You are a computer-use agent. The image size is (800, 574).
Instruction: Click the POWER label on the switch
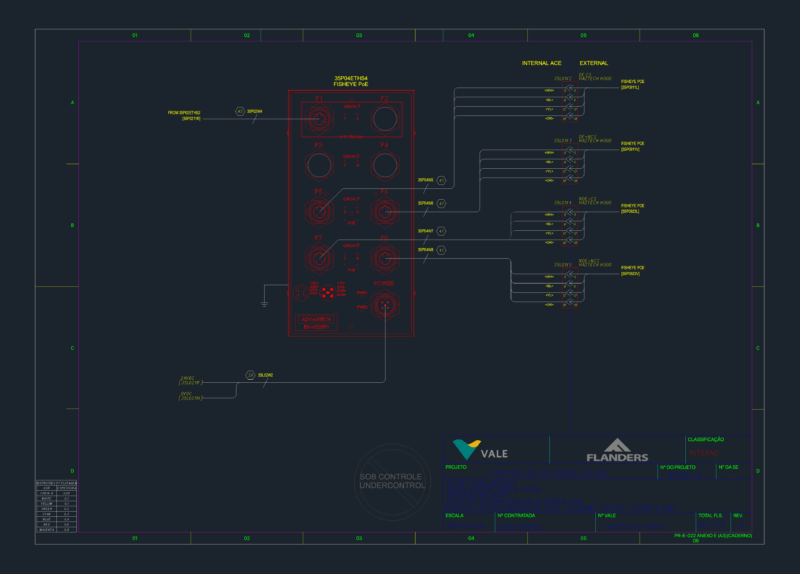click(384, 283)
